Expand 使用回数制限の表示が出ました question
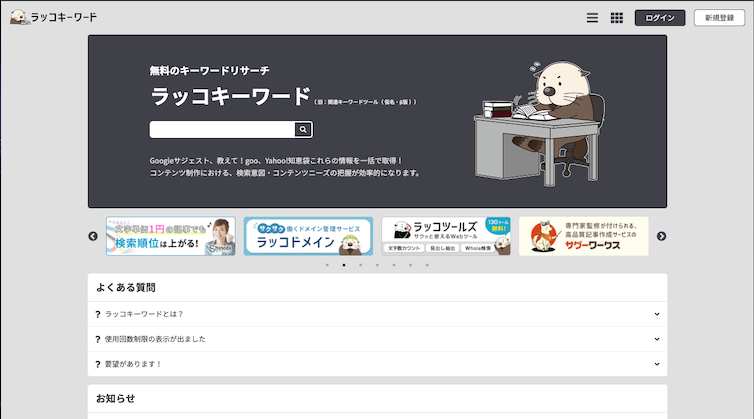 [377, 339]
